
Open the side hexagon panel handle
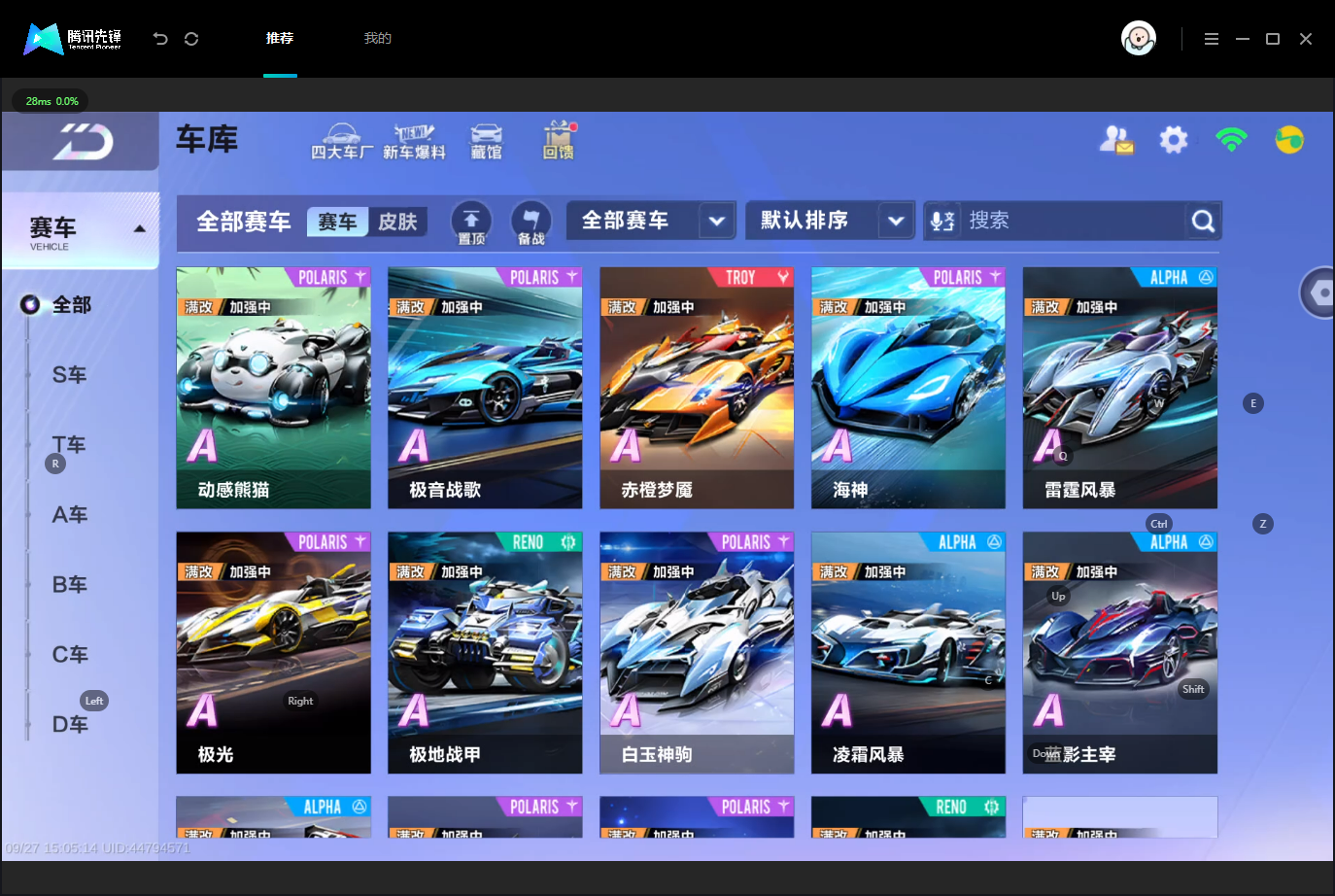[1318, 293]
